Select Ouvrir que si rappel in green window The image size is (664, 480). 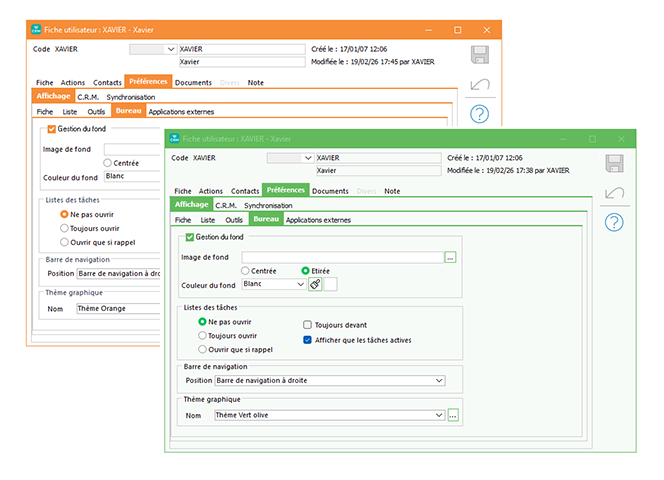pos(202,350)
